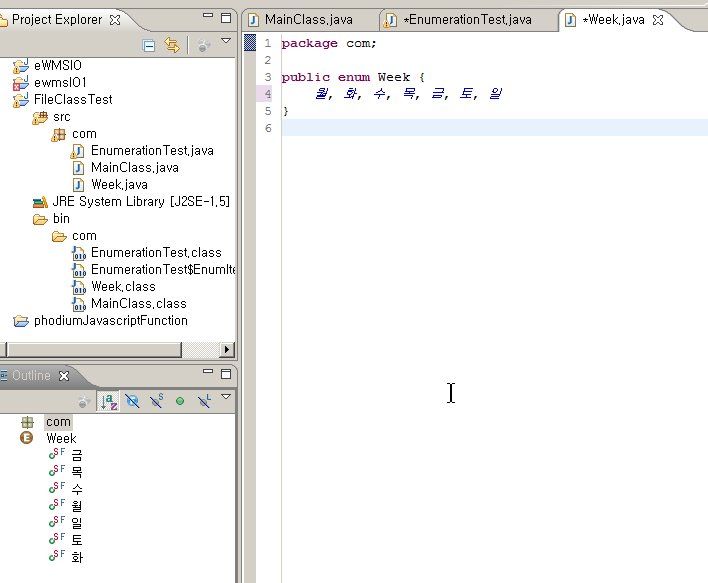
Task: Toggle Hide Fields in Outline toolbar
Action: coord(132,401)
